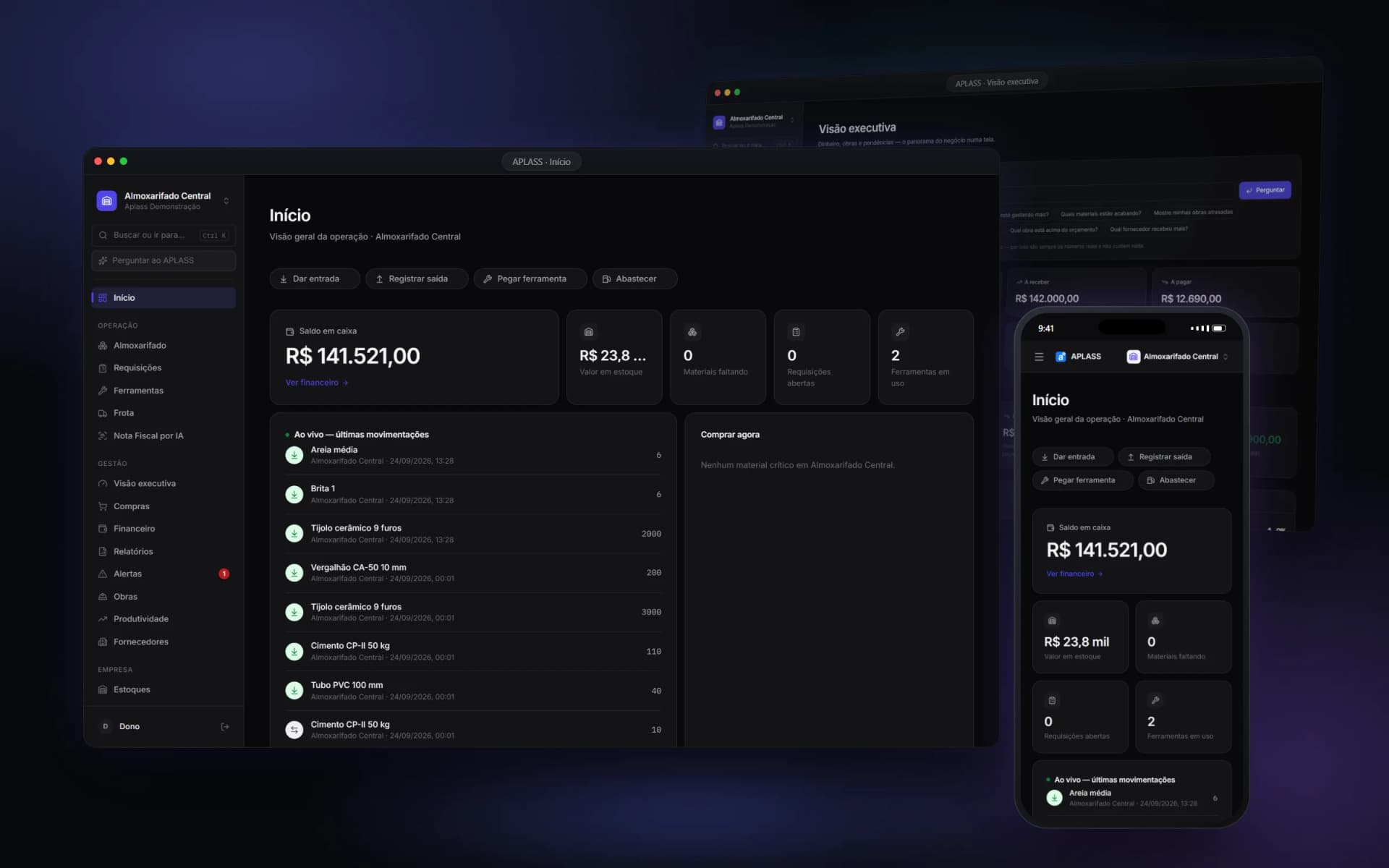Focus the 'Buscar ou ir para...' search field
Screen dimensions: 1389x868
click(163, 235)
